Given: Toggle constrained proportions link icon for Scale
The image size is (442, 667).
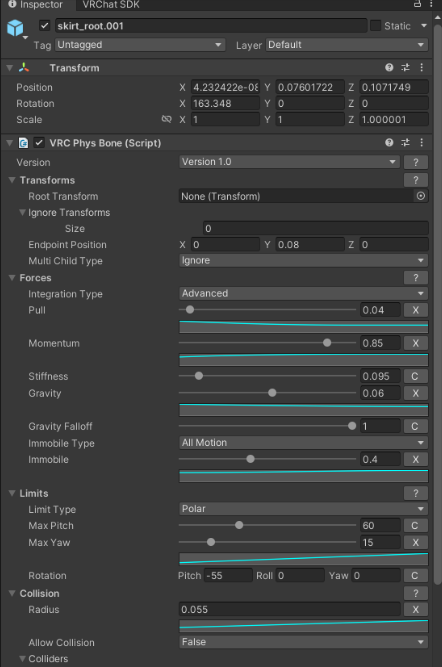Looking at the screenshot, I should click(x=167, y=120).
